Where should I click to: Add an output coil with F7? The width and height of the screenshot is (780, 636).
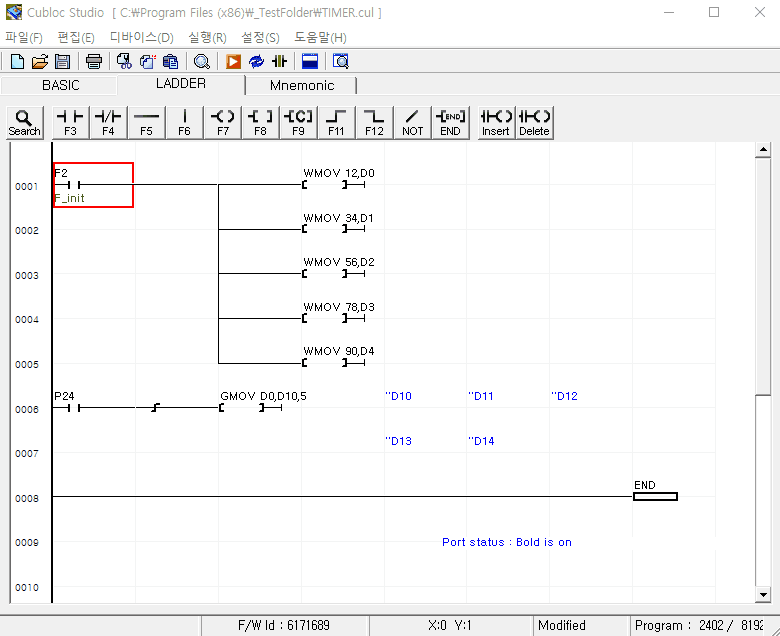click(x=222, y=122)
